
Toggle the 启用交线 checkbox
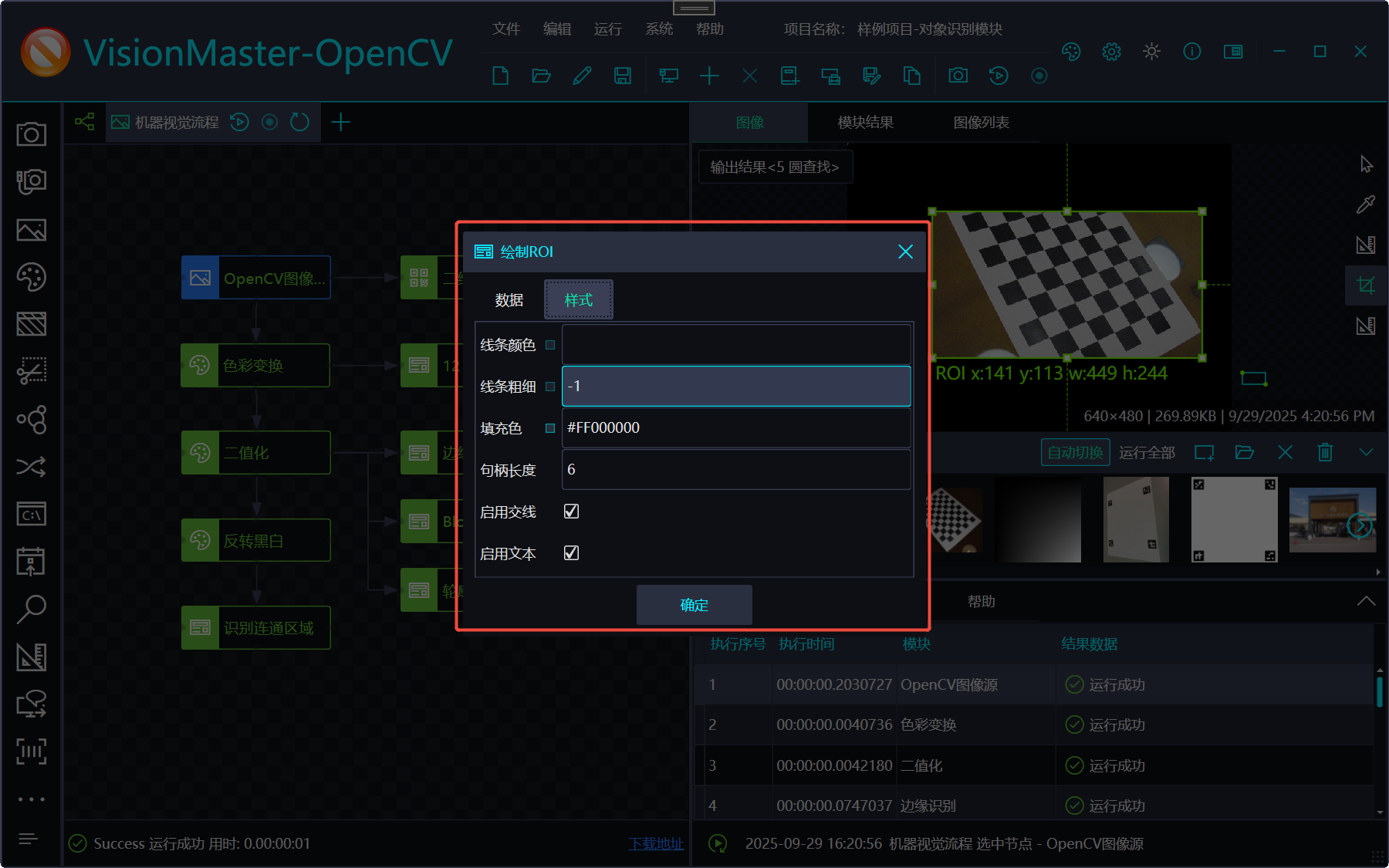click(571, 512)
